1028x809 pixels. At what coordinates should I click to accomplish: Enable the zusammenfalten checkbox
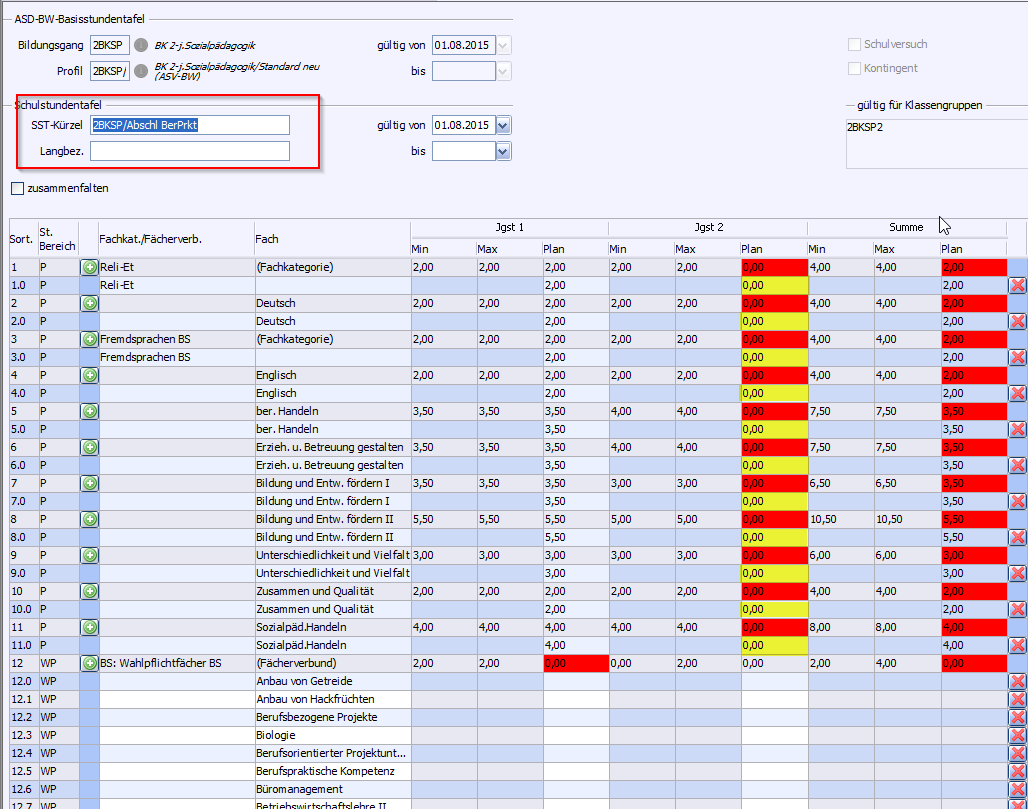(x=18, y=188)
